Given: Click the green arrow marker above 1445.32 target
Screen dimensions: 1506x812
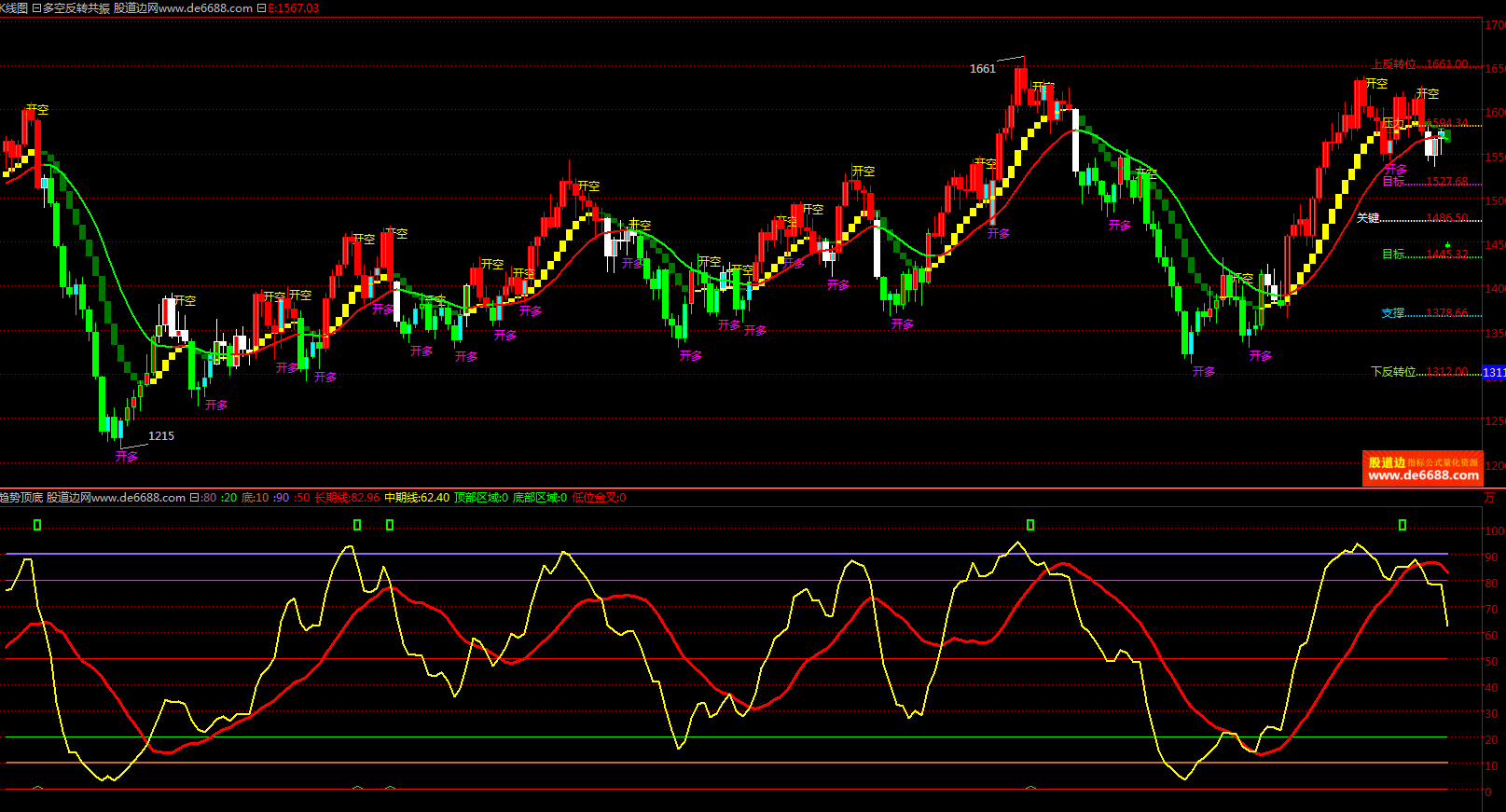Looking at the screenshot, I should [1447, 245].
